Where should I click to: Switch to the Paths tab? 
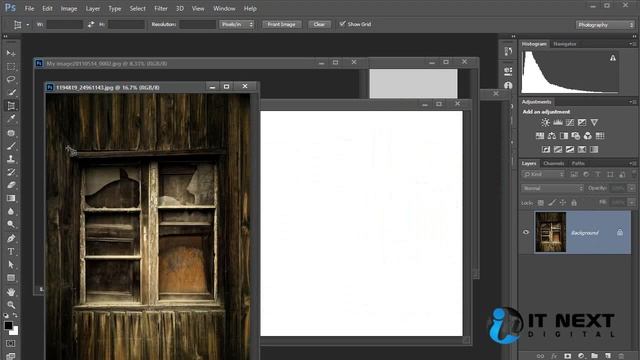578,163
